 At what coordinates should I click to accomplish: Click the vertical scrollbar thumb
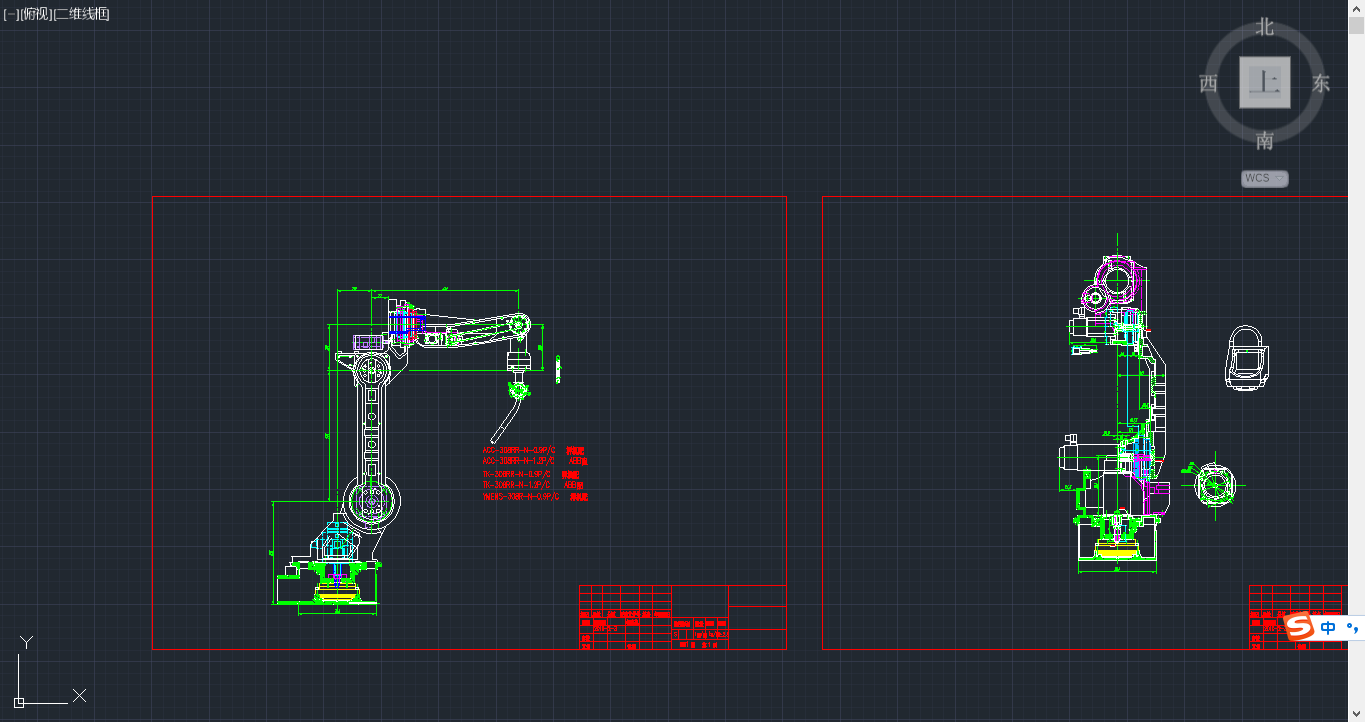click(1357, 26)
